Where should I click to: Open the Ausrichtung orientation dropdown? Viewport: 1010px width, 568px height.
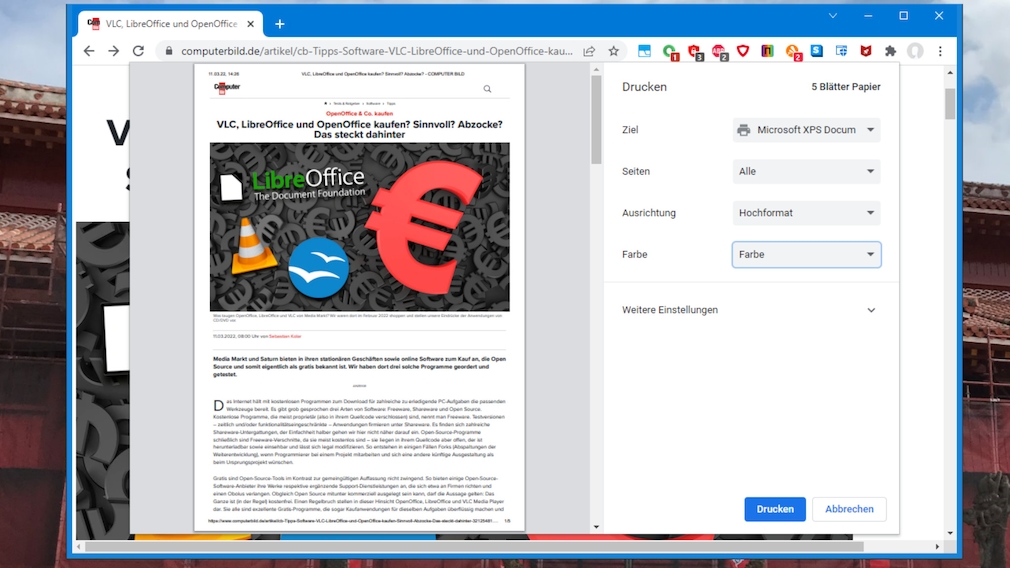click(806, 213)
